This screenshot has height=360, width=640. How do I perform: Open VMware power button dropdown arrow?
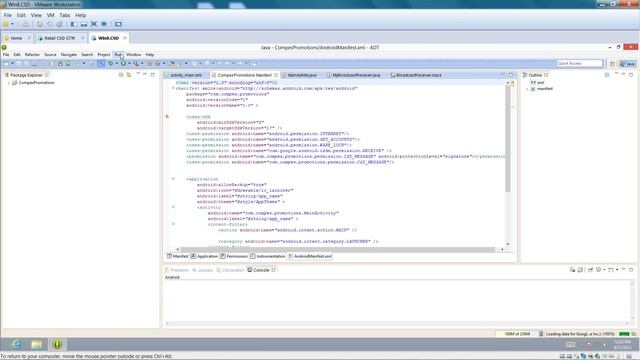click(x=12, y=24)
